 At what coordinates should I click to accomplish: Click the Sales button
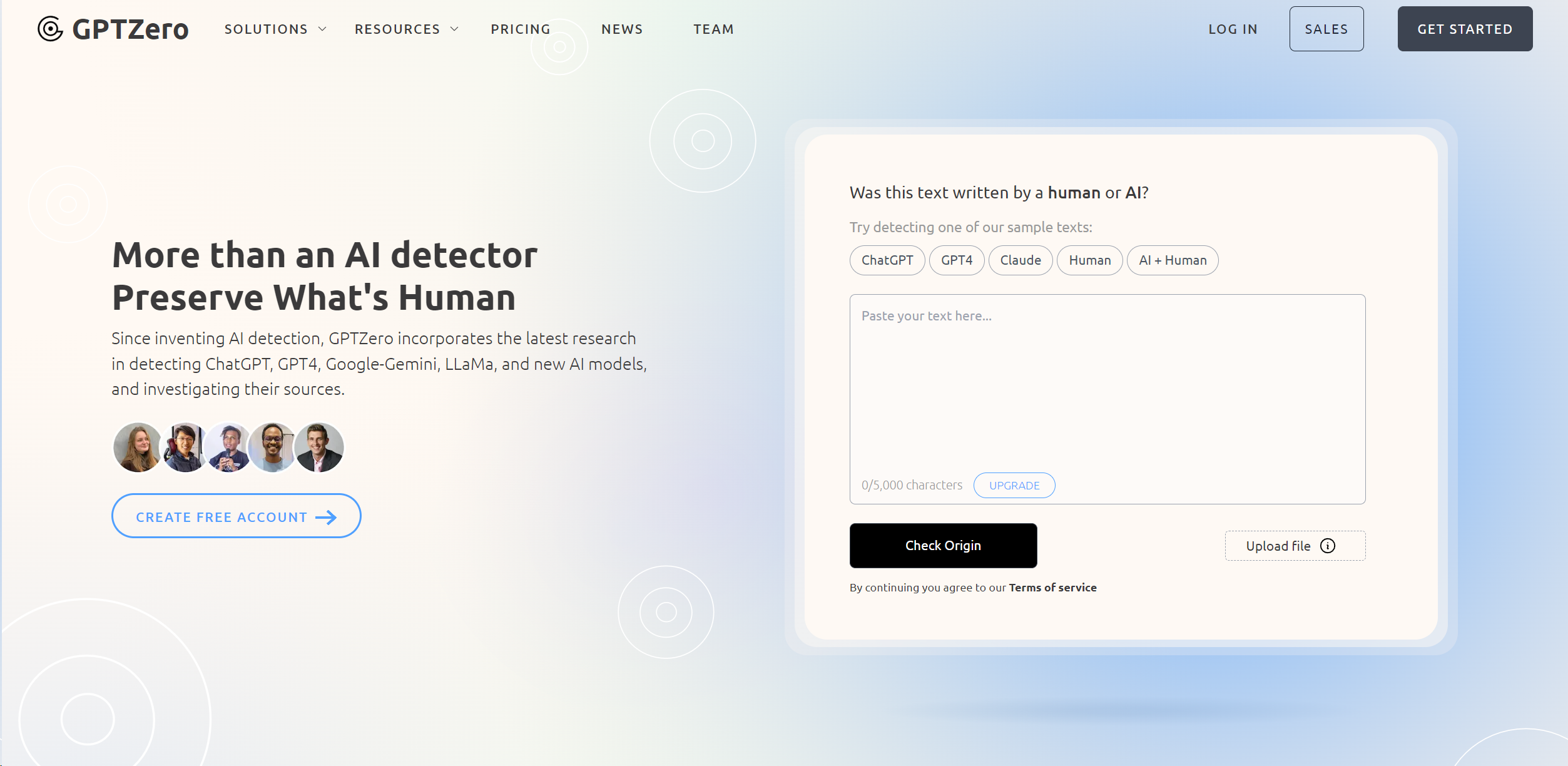click(x=1326, y=28)
